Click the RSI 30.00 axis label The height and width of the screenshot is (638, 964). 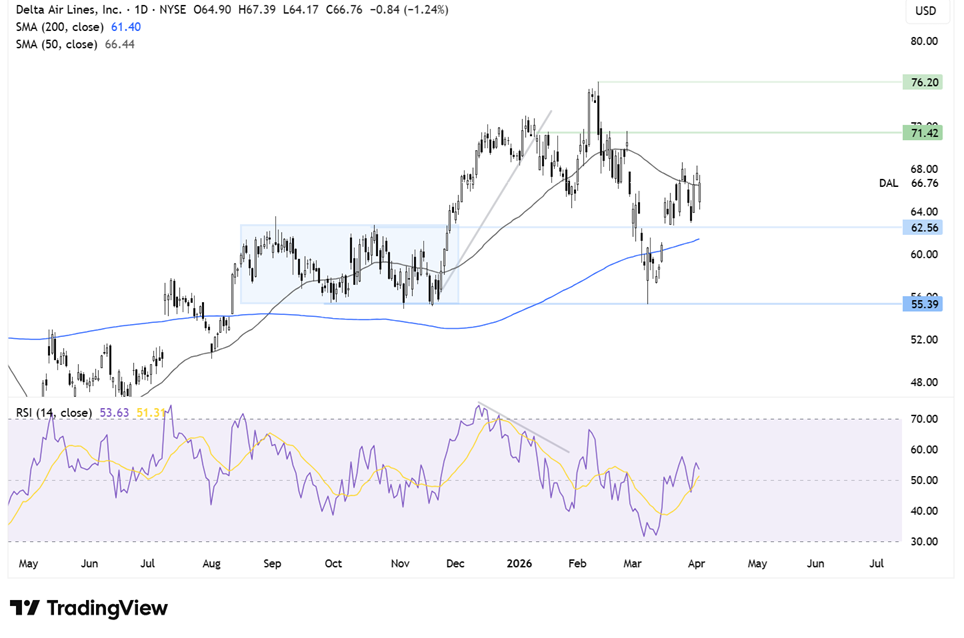[x=925, y=542]
